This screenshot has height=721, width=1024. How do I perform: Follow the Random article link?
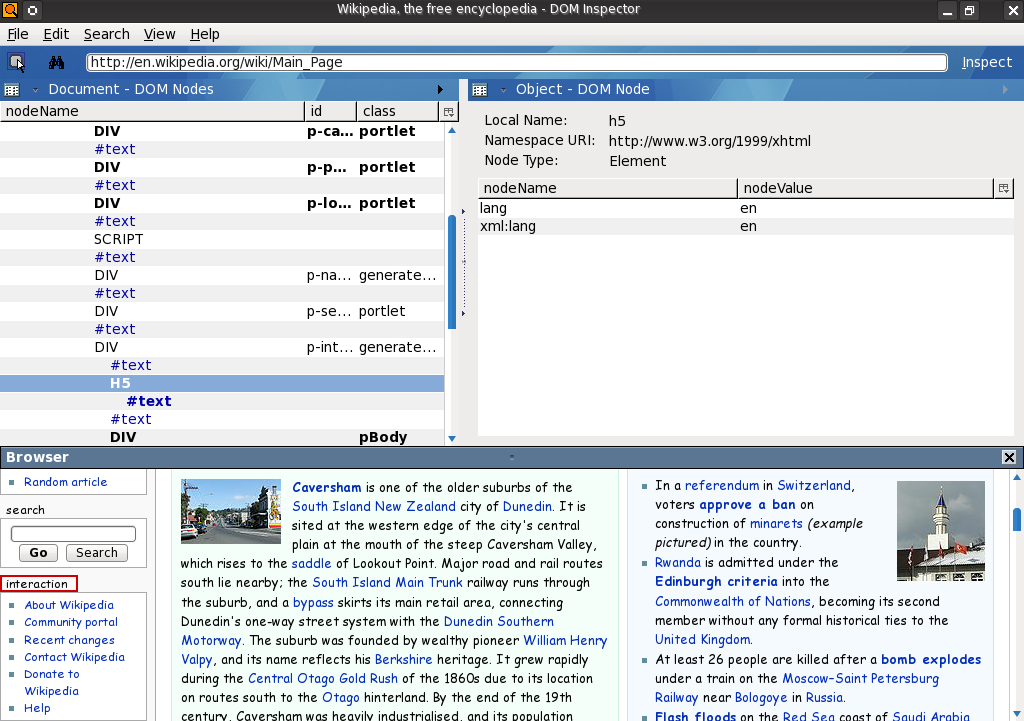pos(65,482)
